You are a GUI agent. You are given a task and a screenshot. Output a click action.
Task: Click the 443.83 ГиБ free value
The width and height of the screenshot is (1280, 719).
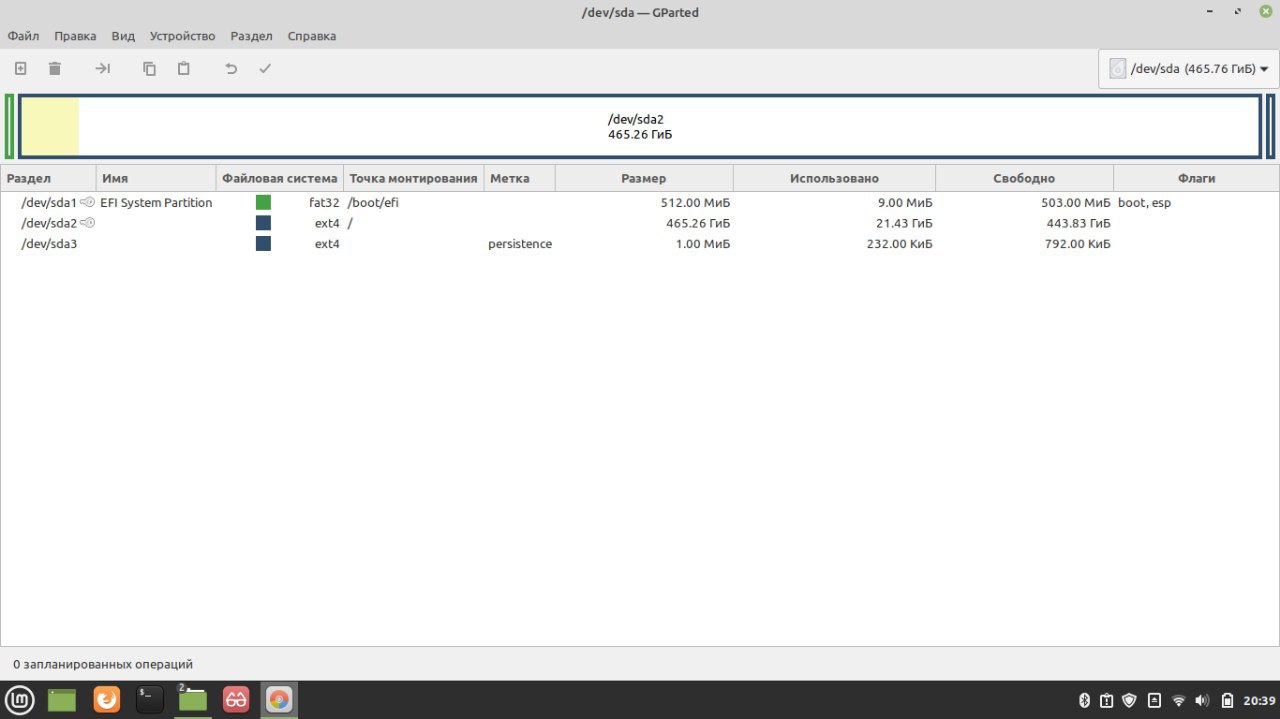(x=1079, y=223)
